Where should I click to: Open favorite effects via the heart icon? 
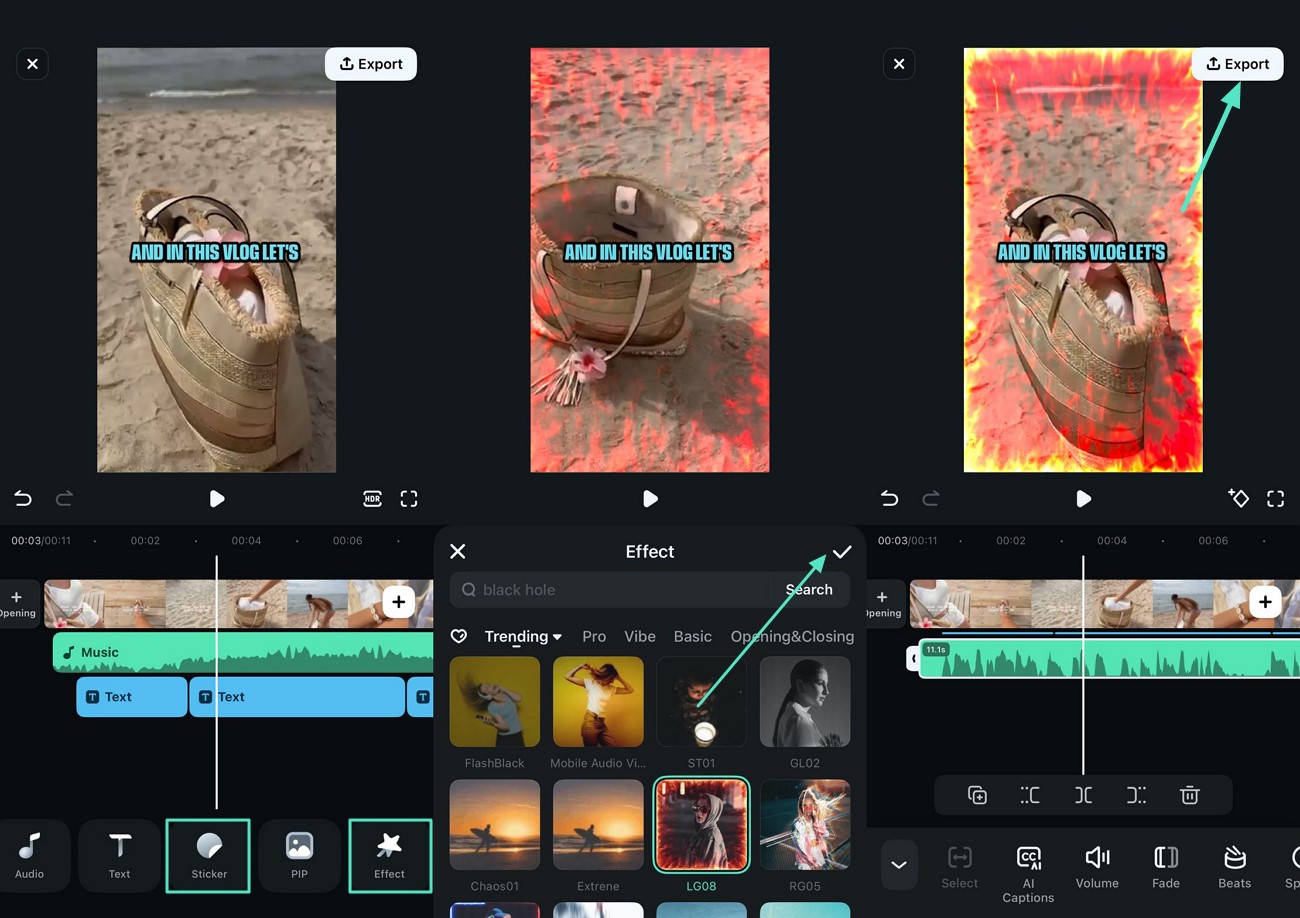coord(459,636)
